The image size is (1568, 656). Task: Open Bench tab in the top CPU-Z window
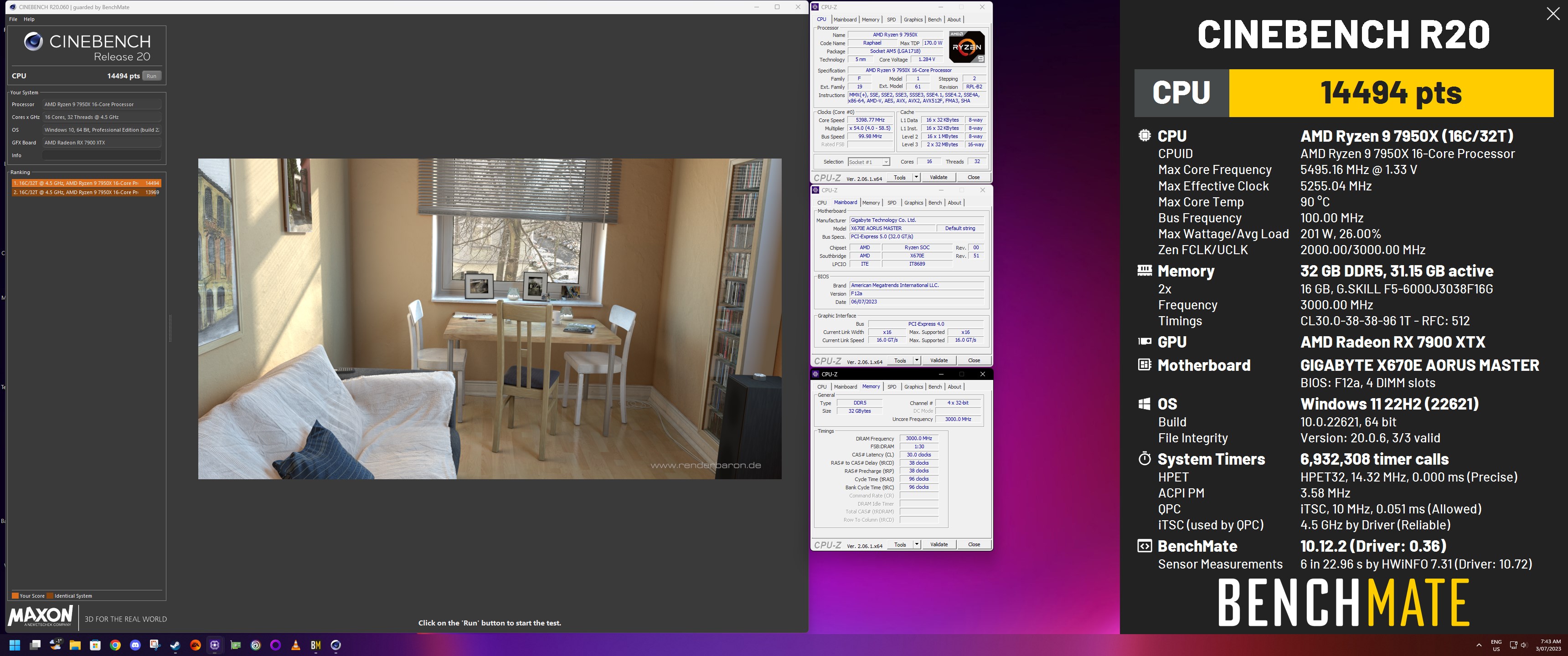pos(934,20)
